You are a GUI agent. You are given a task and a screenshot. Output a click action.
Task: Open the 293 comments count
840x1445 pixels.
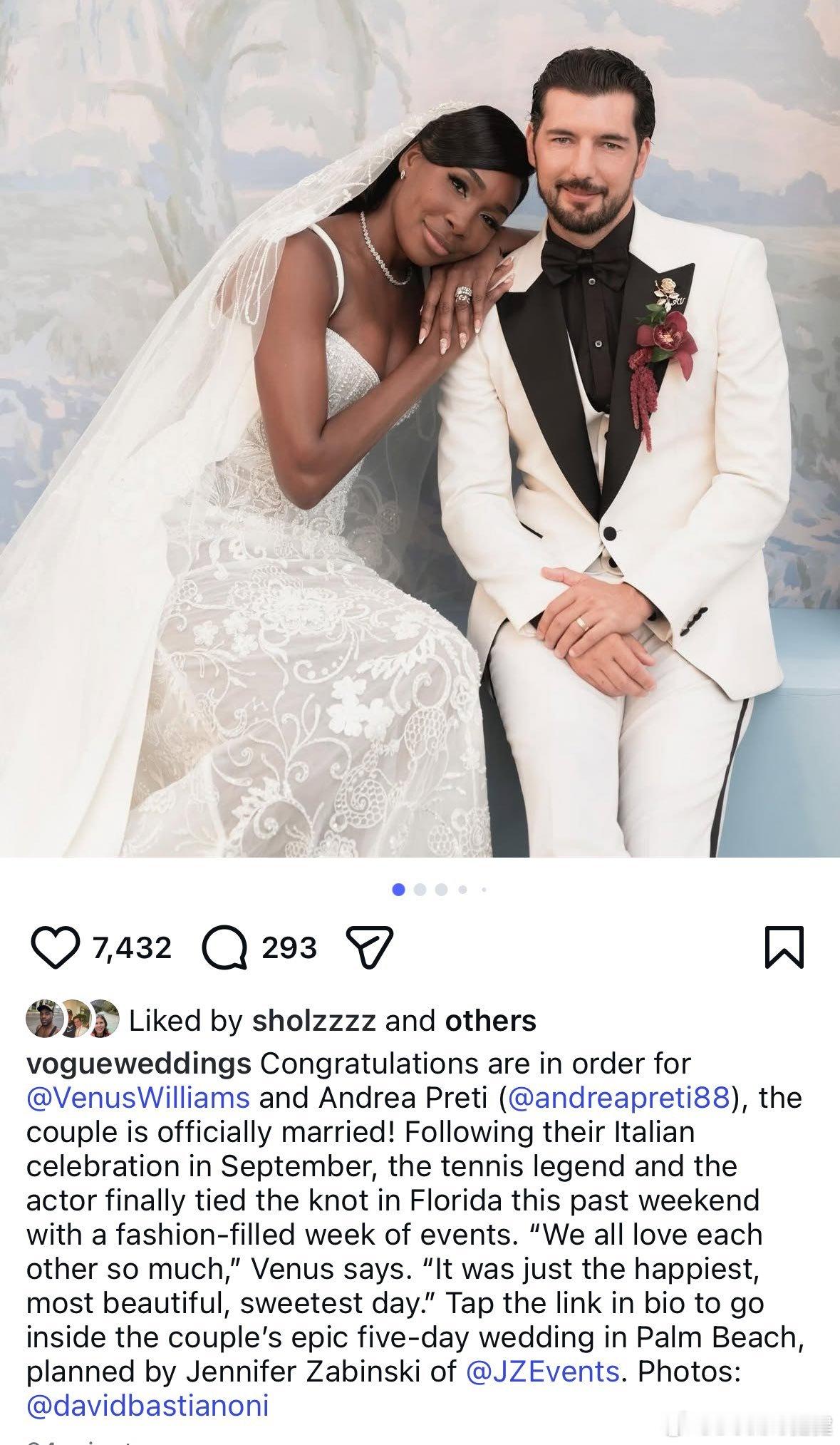[x=289, y=948]
